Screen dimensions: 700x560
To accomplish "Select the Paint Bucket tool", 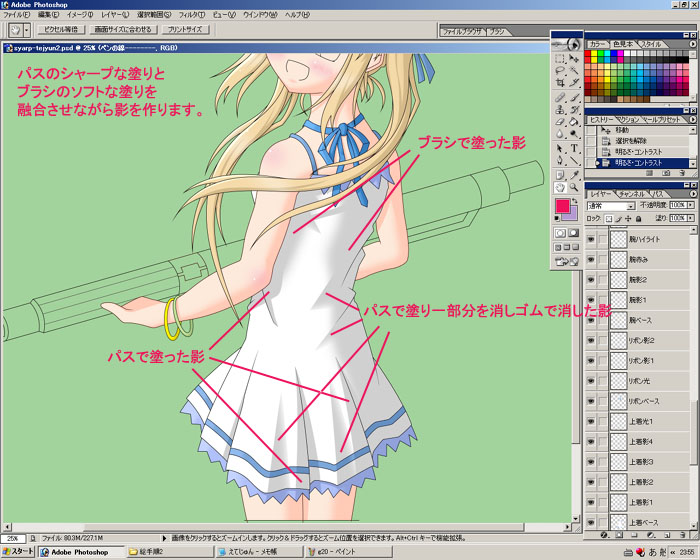I will (x=574, y=121).
